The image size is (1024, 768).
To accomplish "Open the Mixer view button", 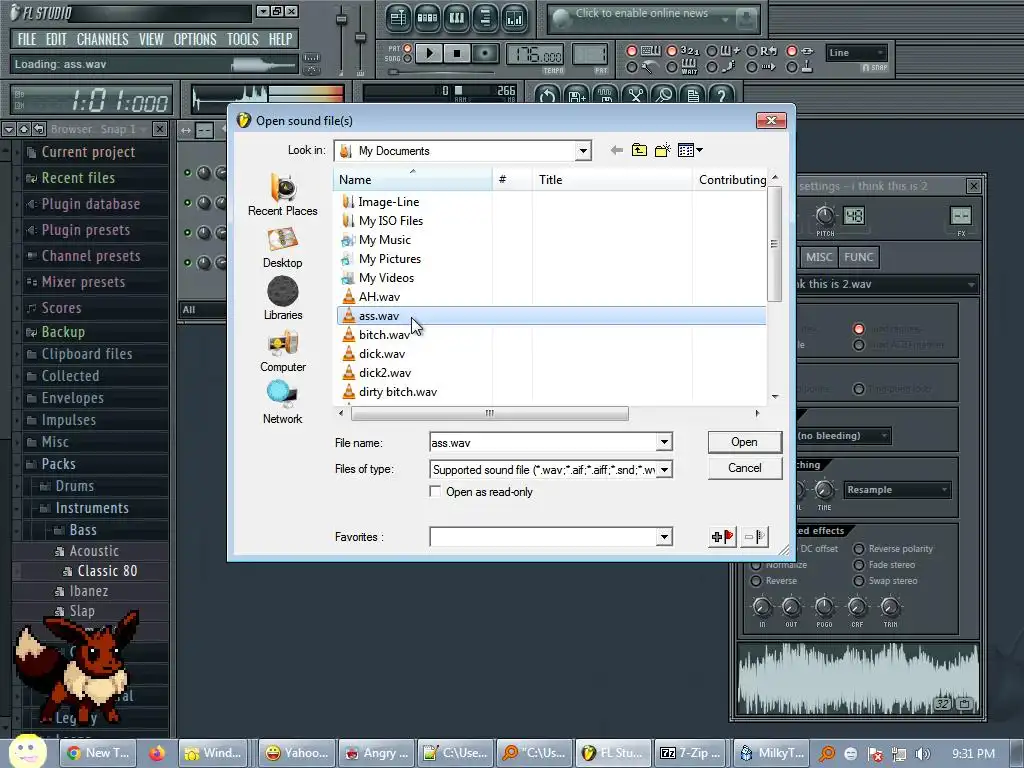I will [x=515, y=18].
